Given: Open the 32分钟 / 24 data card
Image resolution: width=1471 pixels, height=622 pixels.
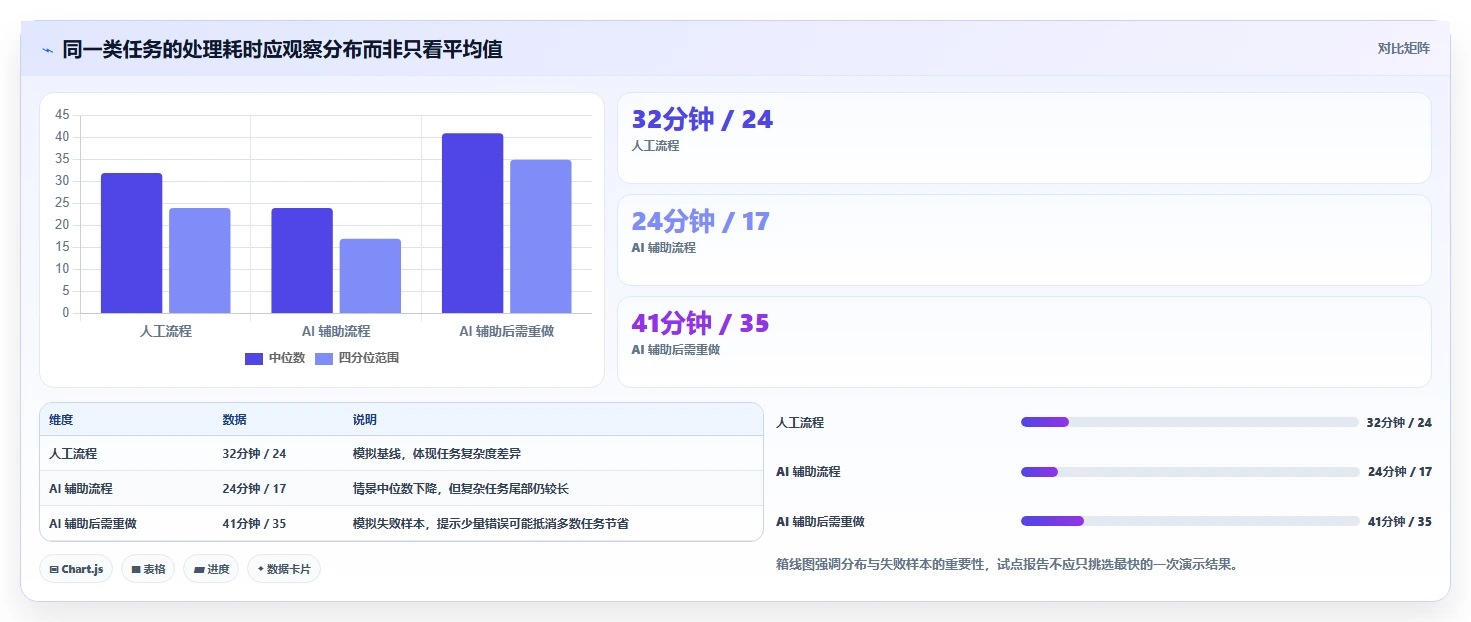Looking at the screenshot, I should tap(1024, 138).
